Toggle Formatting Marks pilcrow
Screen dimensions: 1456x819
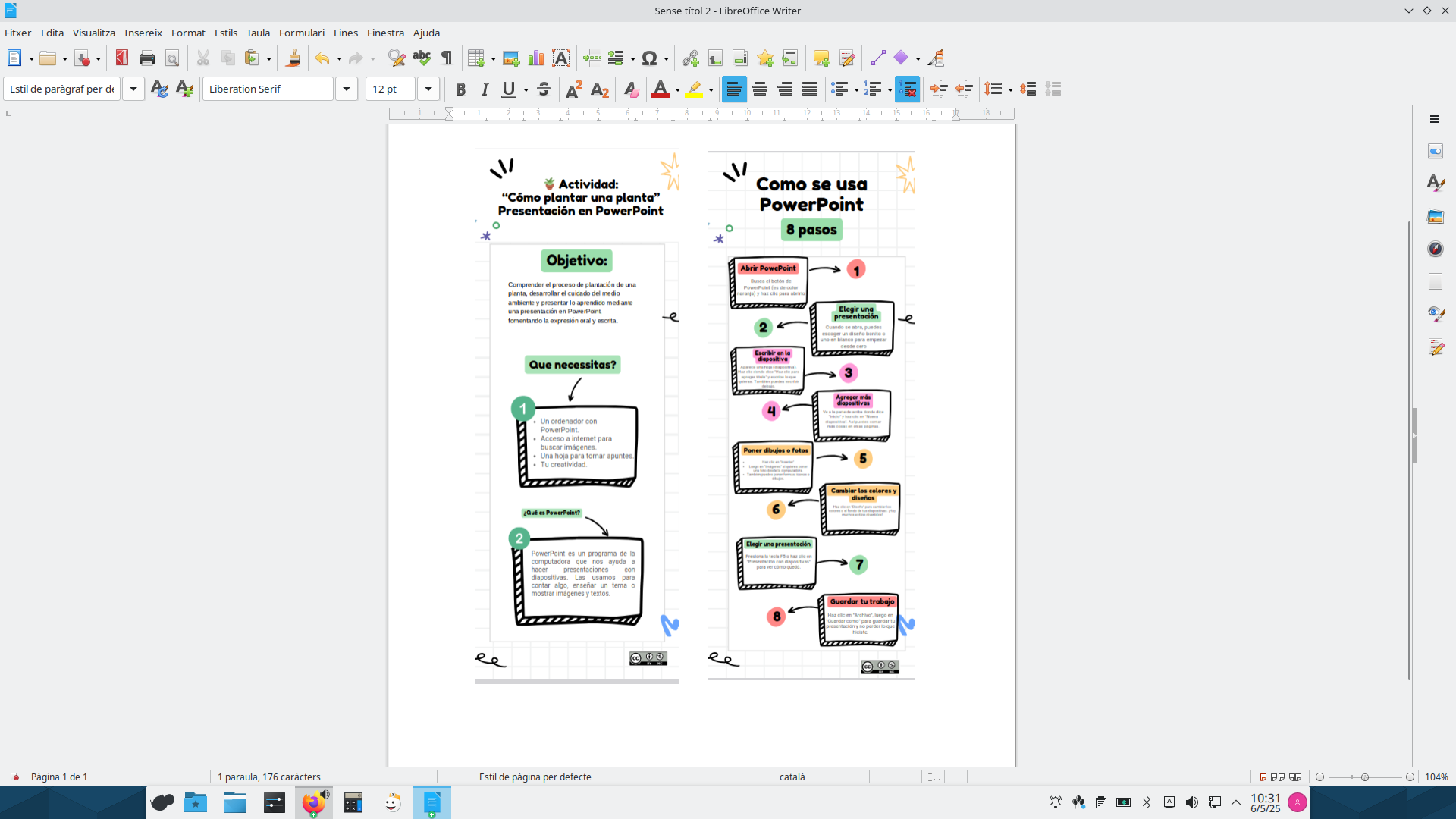(447, 58)
